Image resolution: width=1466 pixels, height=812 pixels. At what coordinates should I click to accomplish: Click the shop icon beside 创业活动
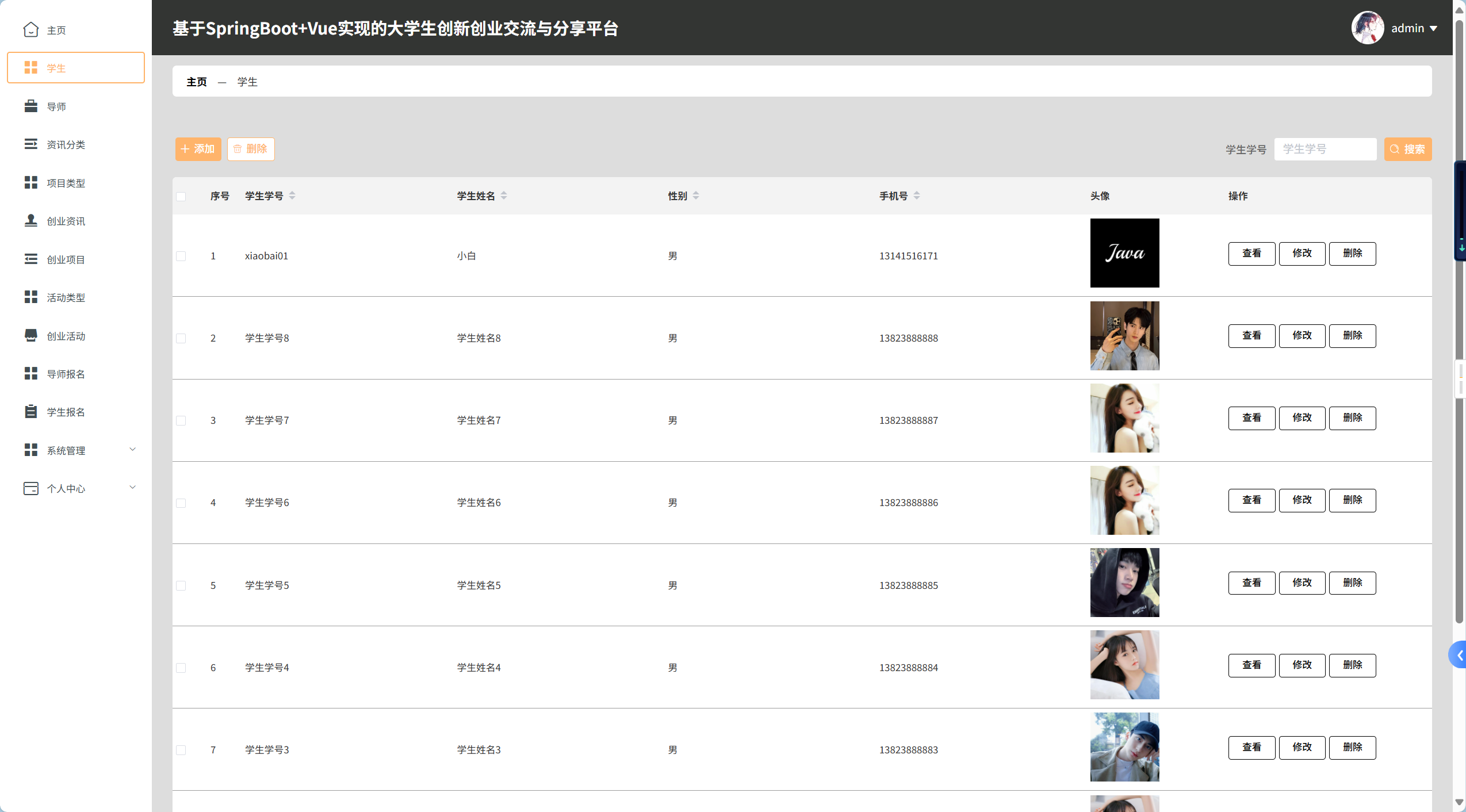31,336
